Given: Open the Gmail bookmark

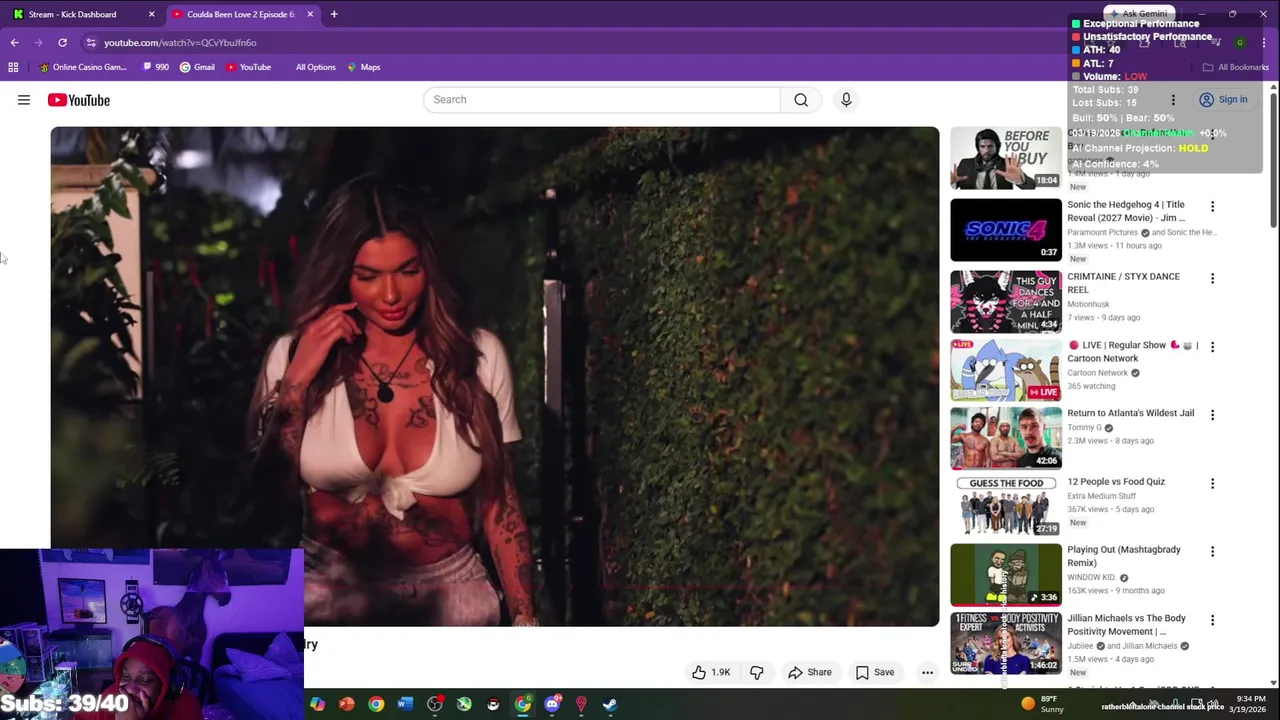Looking at the screenshot, I should (197, 67).
